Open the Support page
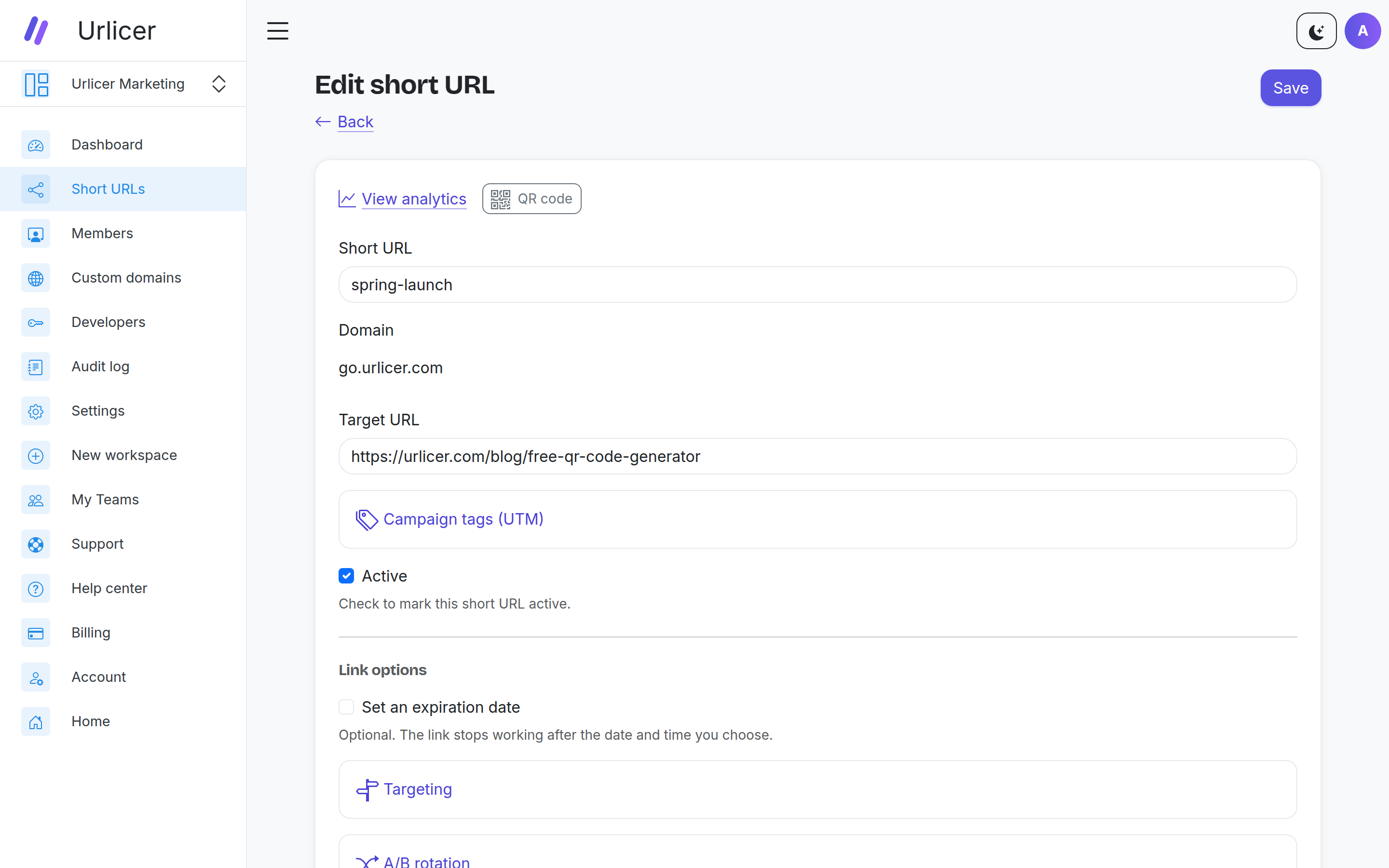 pos(123,544)
